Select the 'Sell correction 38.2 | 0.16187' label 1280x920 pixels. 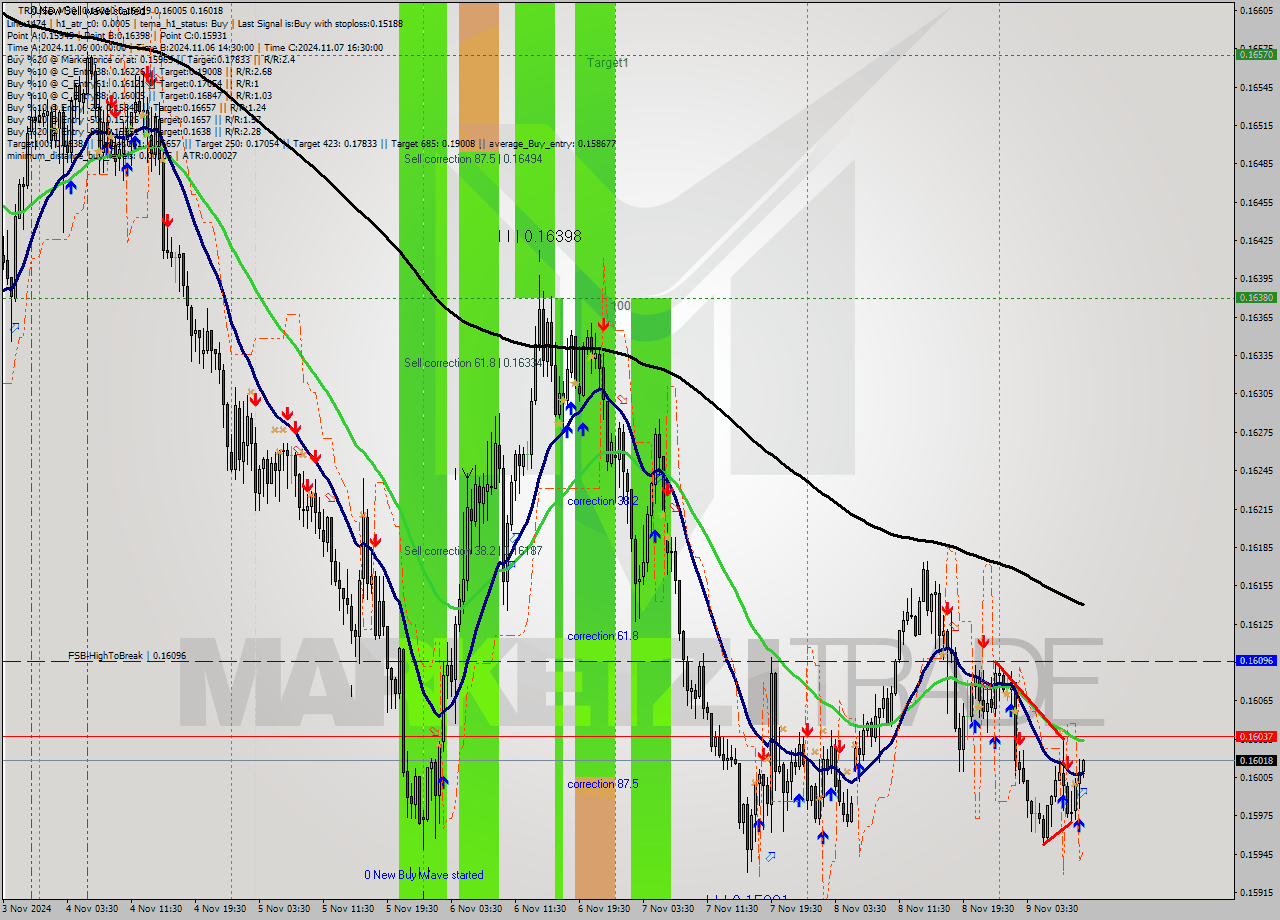[473, 551]
